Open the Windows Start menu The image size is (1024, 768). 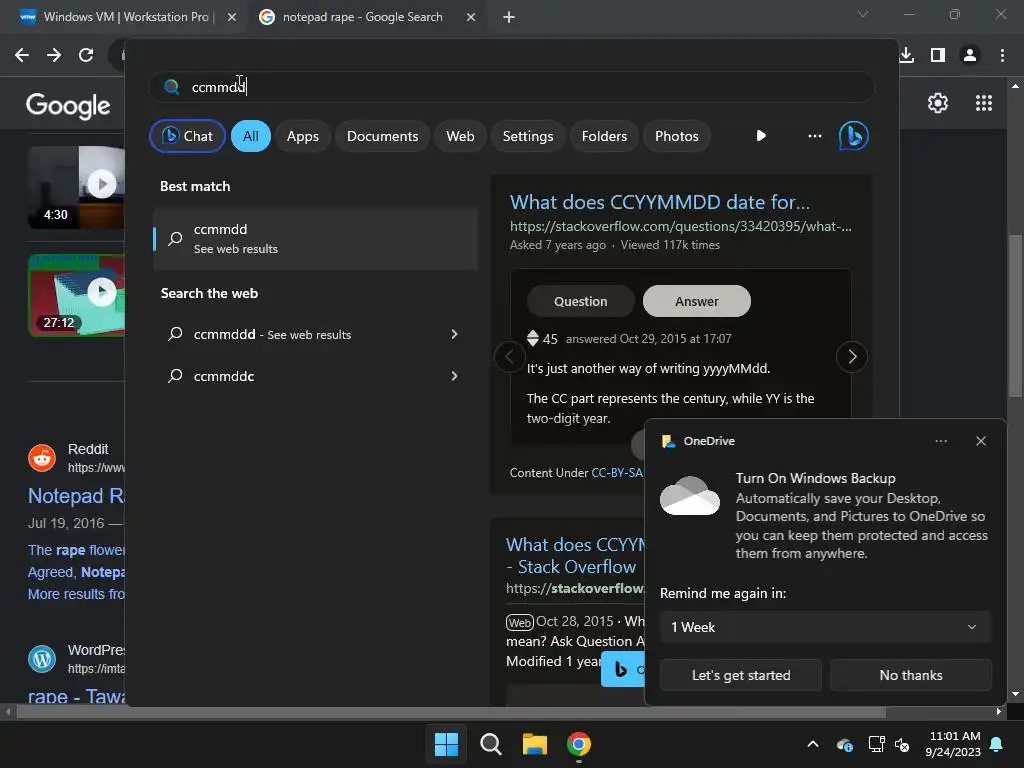[x=447, y=744]
